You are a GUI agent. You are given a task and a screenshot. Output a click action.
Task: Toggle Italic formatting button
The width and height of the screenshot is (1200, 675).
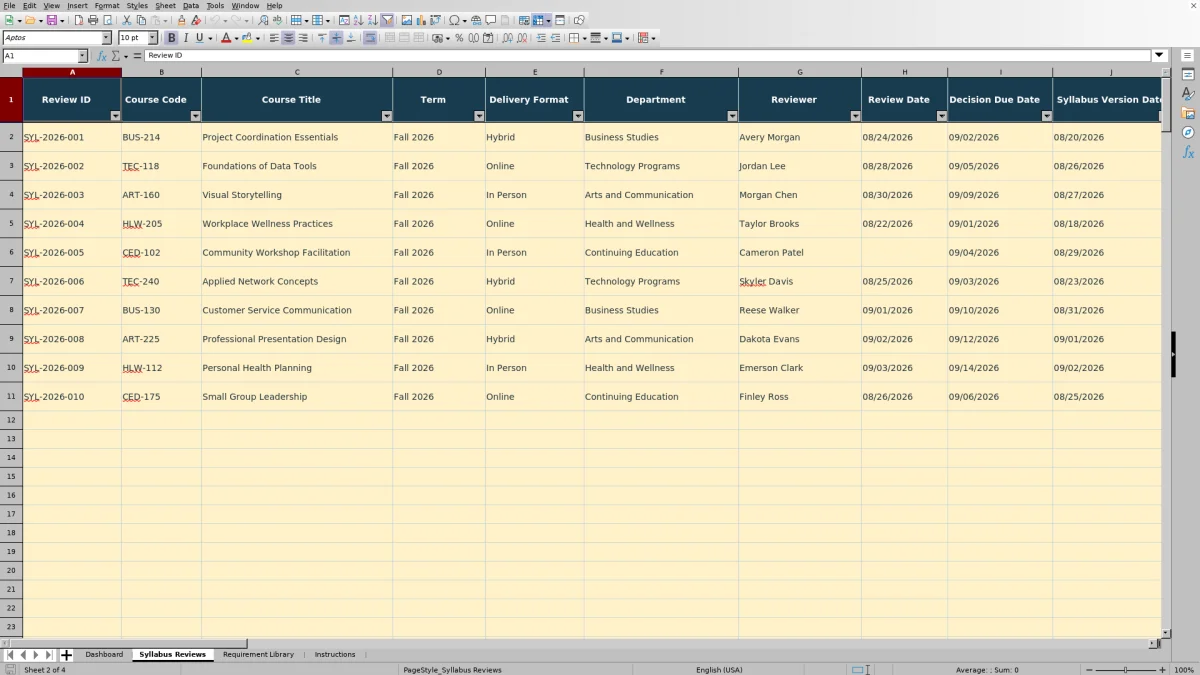tap(186, 38)
